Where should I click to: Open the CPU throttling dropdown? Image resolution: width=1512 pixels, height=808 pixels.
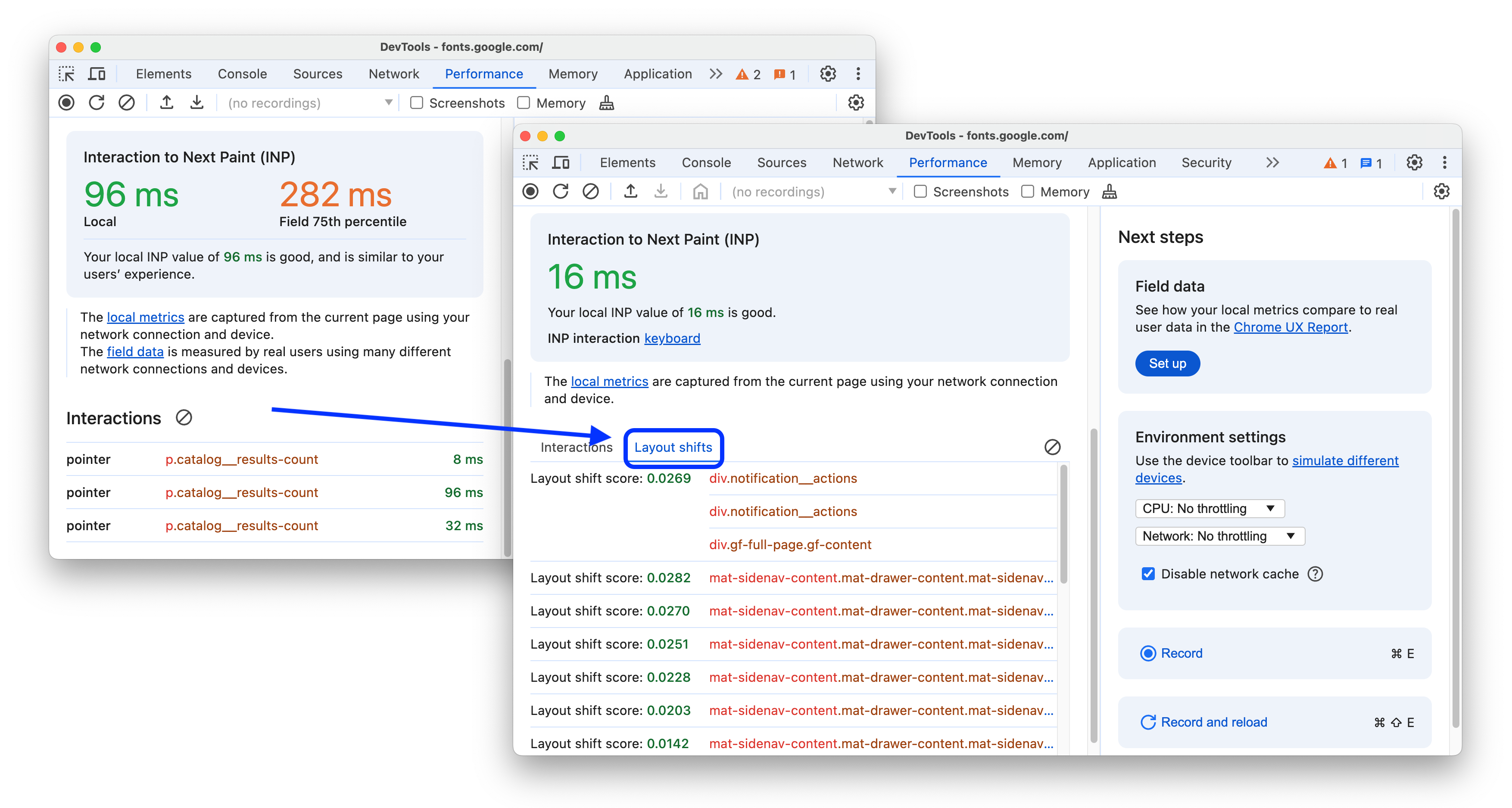pos(1207,507)
